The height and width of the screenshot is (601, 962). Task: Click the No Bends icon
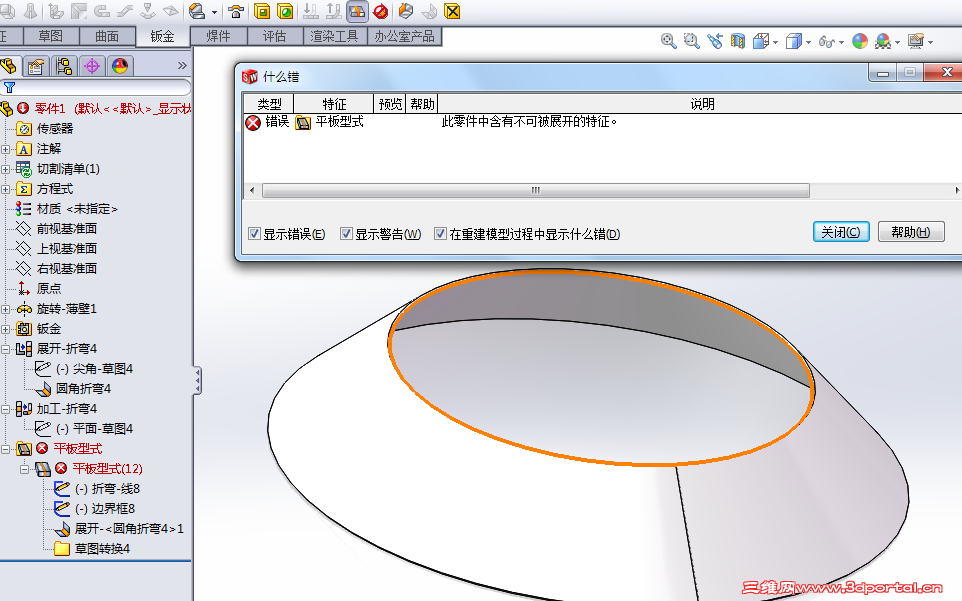pyautogui.click(x=381, y=11)
